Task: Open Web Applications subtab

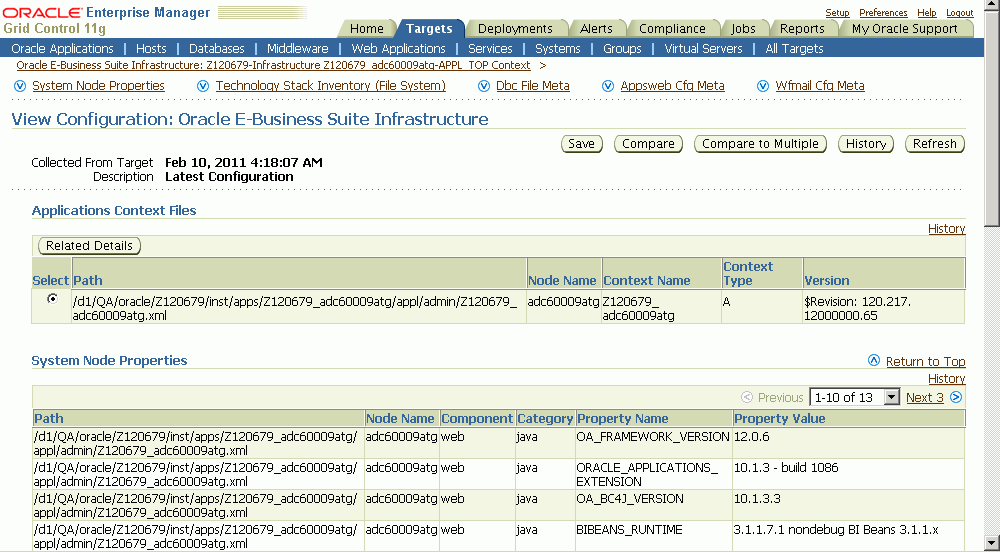Action: 399,48
